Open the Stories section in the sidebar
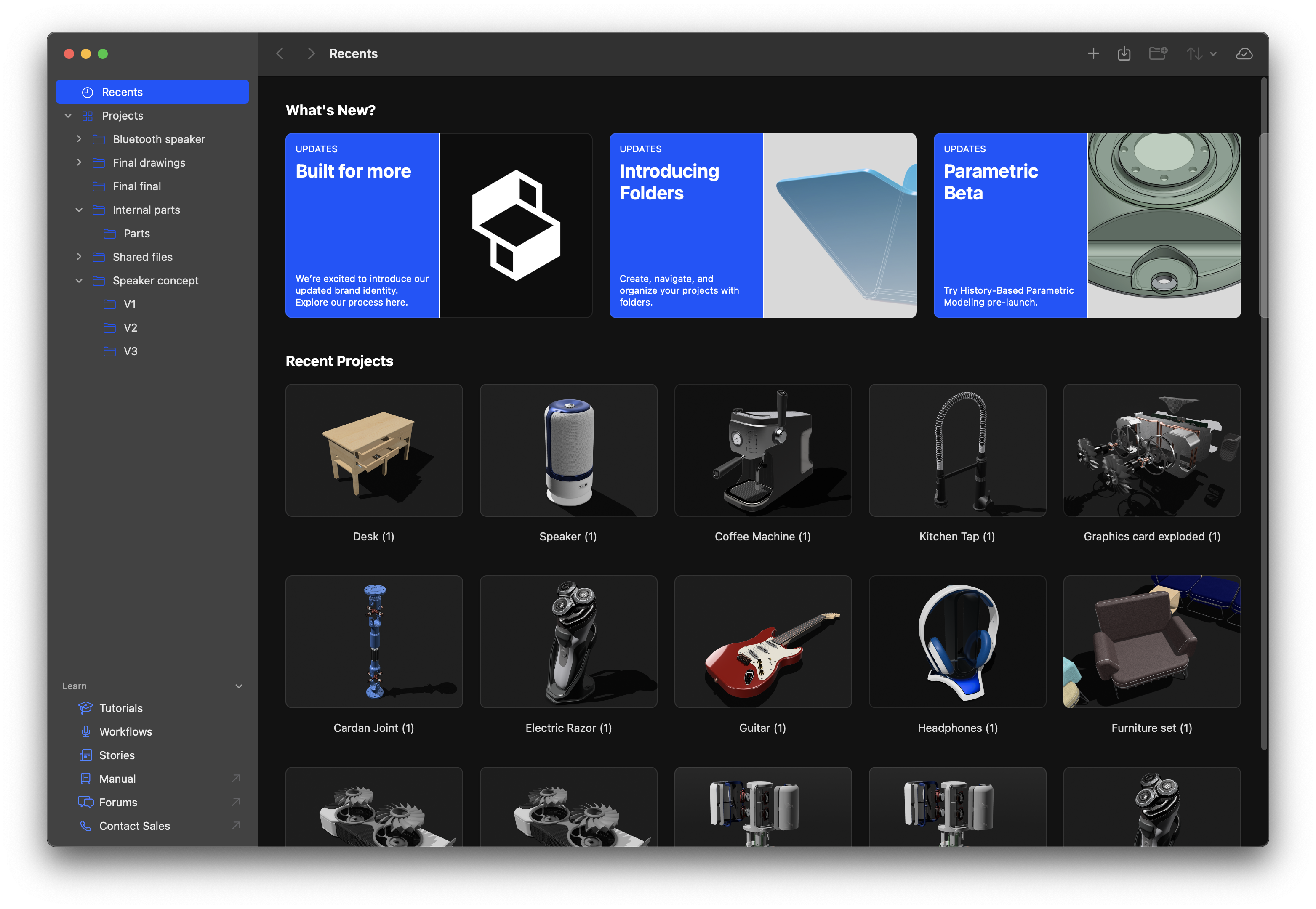Image resolution: width=1316 pixels, height=909 pixels. [x=117, y=755]
